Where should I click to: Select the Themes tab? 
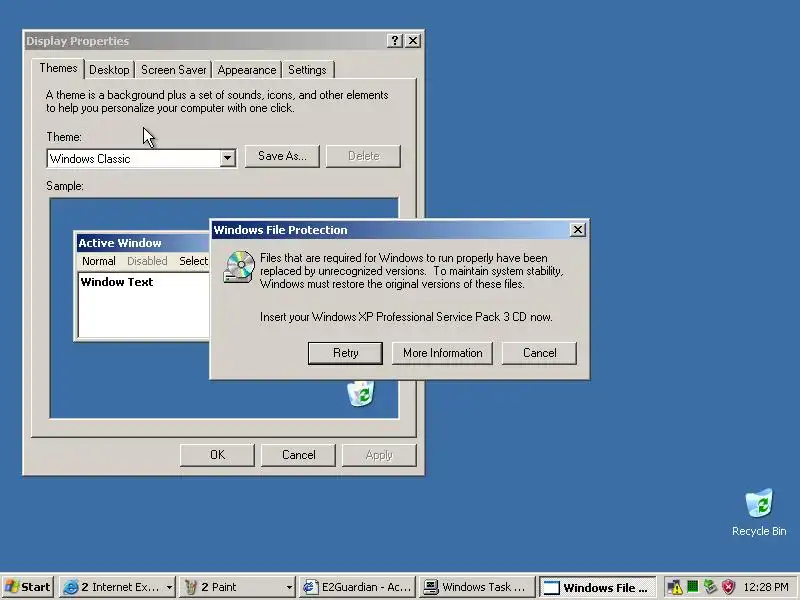click(58, 68)
